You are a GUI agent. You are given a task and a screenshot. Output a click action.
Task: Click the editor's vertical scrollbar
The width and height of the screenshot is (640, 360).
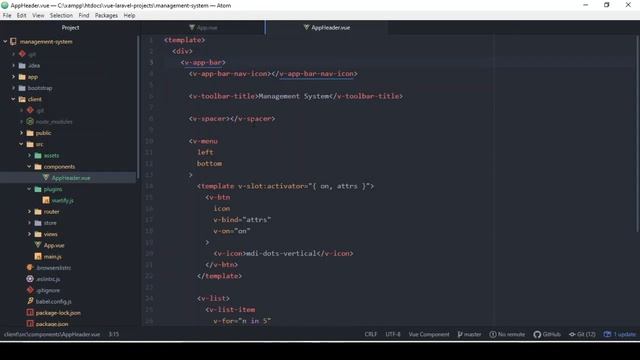[x=638, y=133]
